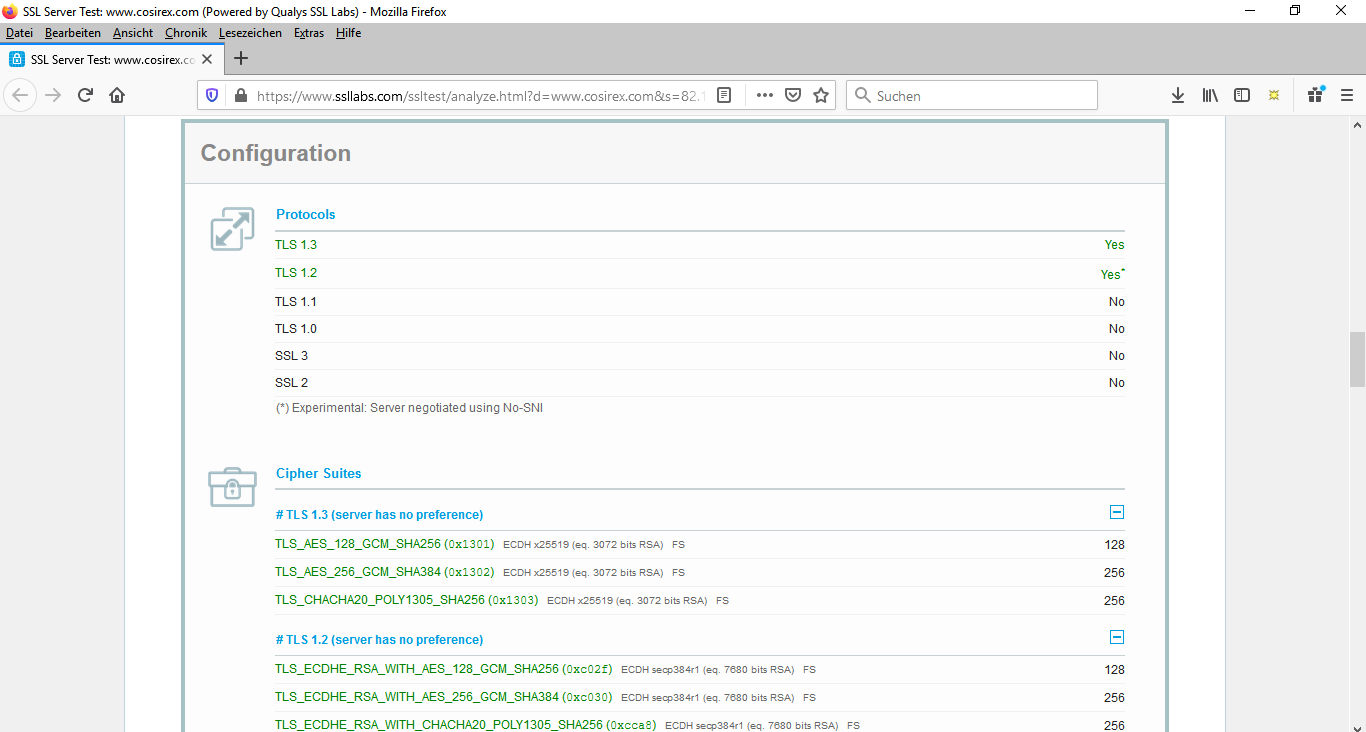
Task: Bookmark this page with the star
Action: pos(821,95)
